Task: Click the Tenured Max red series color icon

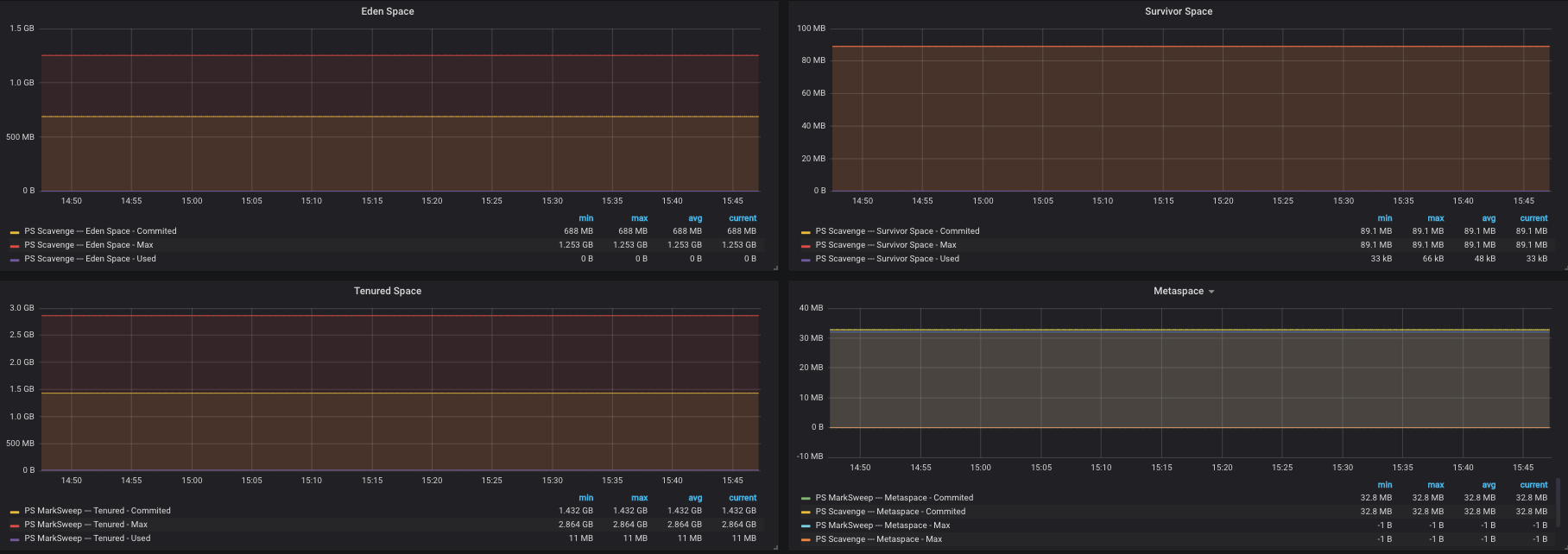Action: pos(15,526)
